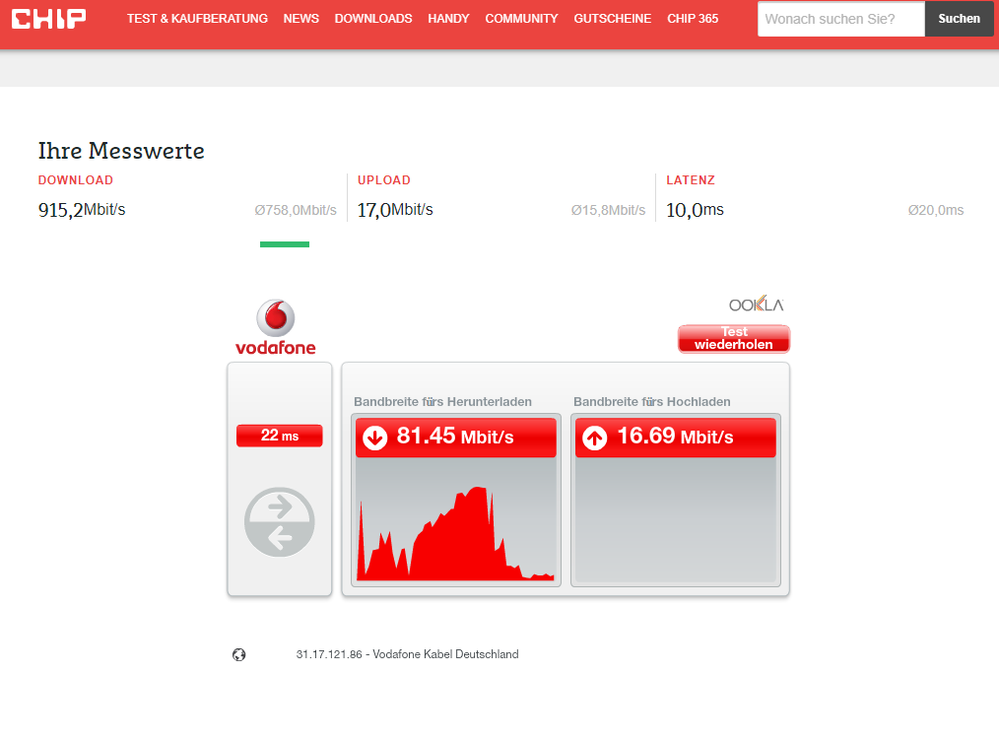Open the Test & Kaufberatung menu
Screen dimensions: 999x746
click(x=197, y=18)
